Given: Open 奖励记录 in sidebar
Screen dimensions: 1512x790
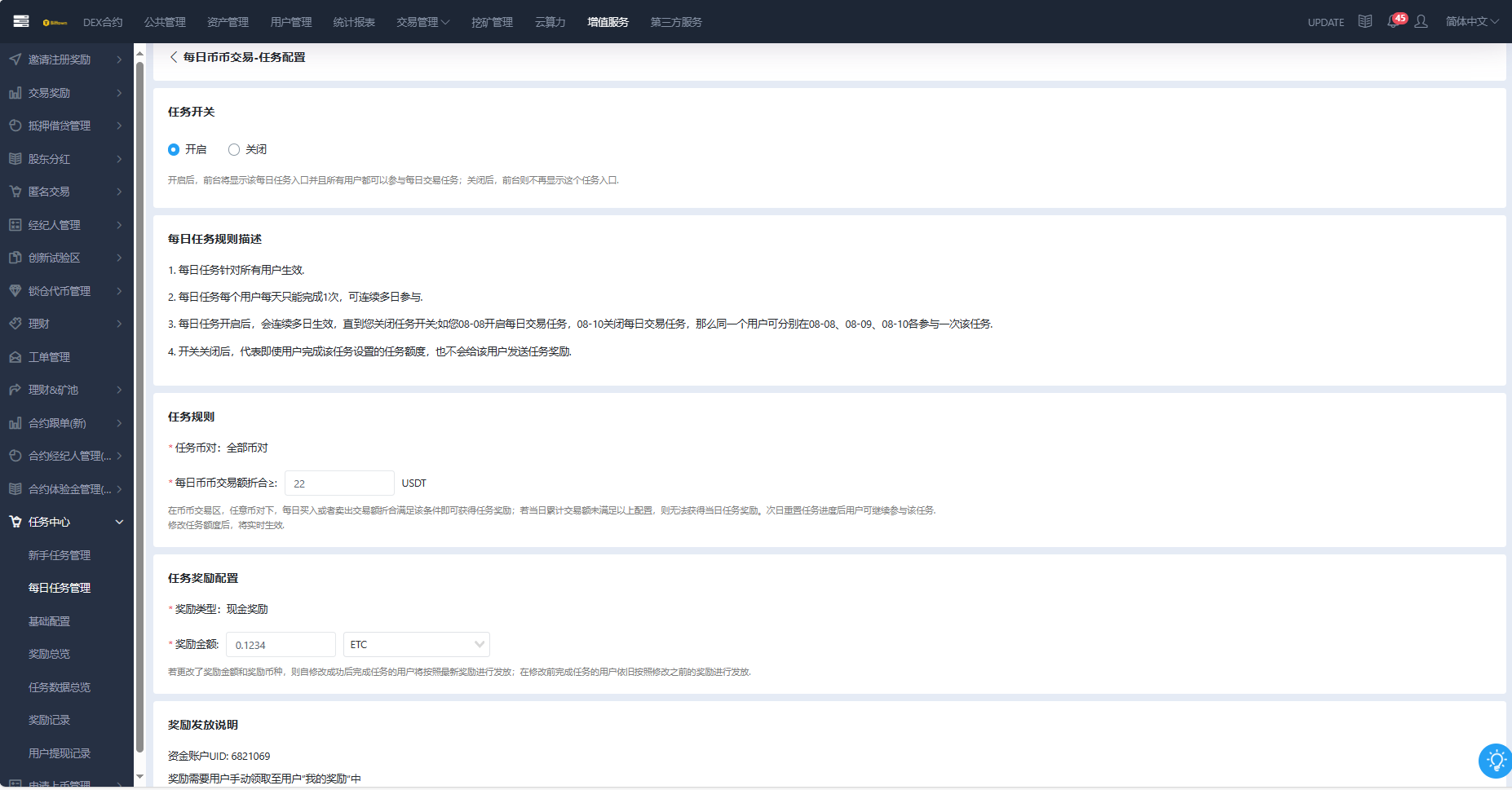Looking at the screenshot, I should pyautogui.click(x=49, y=720).
